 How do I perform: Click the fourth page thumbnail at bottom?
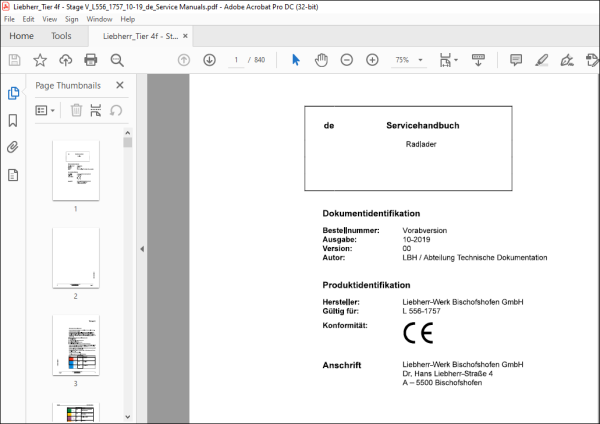click(76, 413)
